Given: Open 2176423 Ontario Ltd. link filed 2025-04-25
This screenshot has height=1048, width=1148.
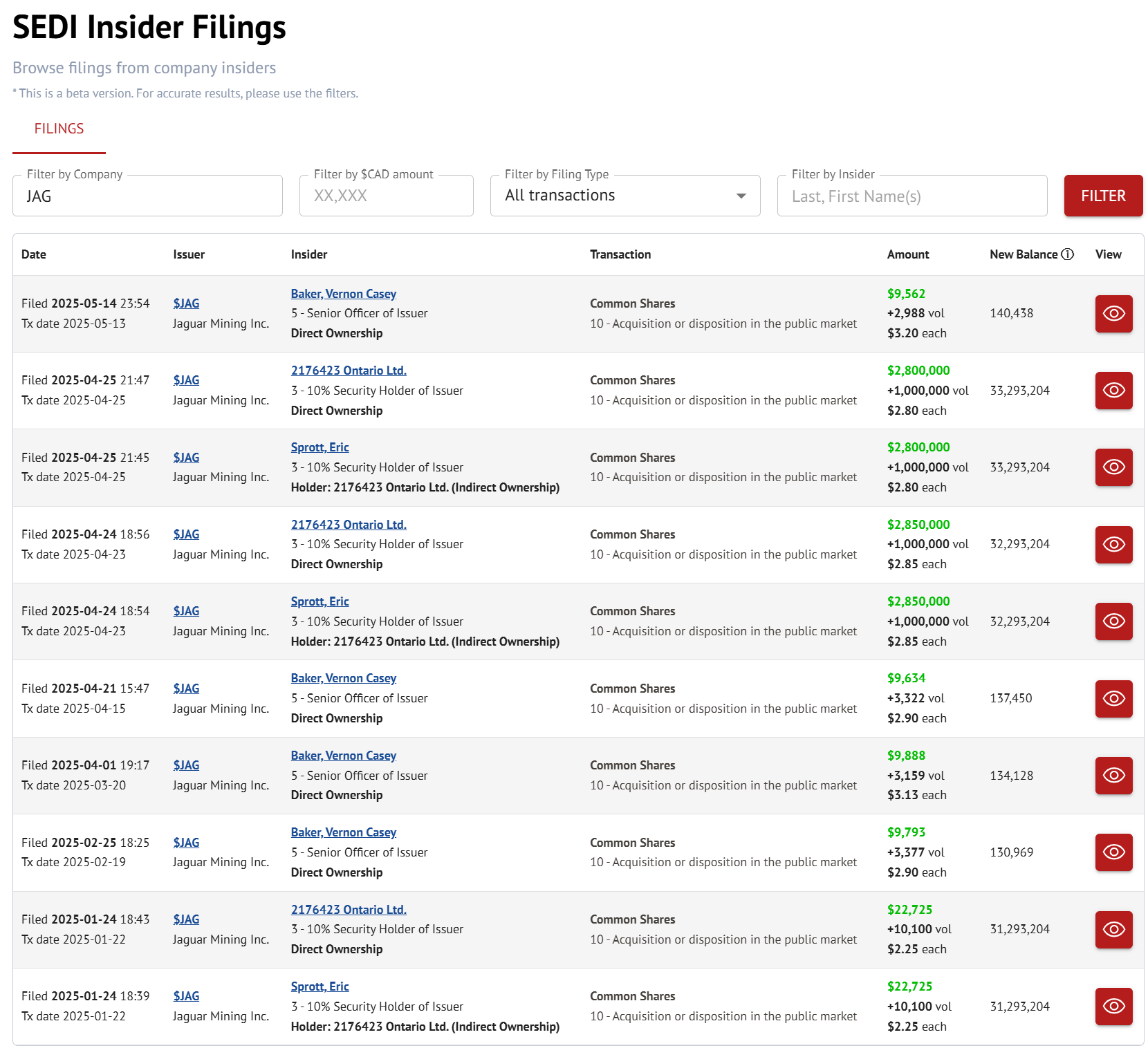Looking at the screenshot, I should pos(348,371).
